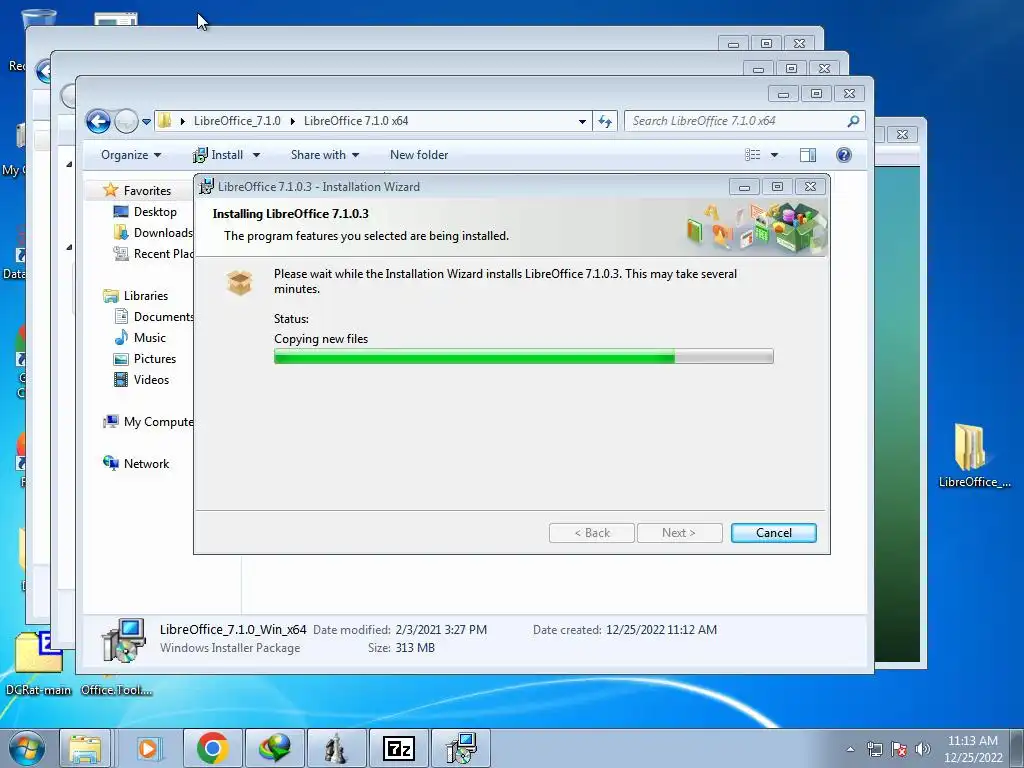The height and width of the screenshot is (768, 1024).
Task: Click the Action Center flag tray icon
Action: [899, 749]
